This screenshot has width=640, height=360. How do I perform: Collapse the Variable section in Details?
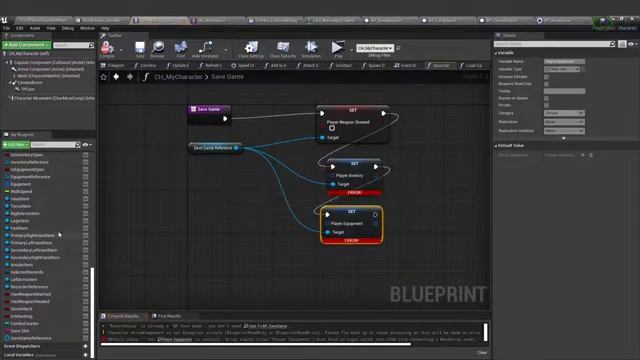pos(496,53)
